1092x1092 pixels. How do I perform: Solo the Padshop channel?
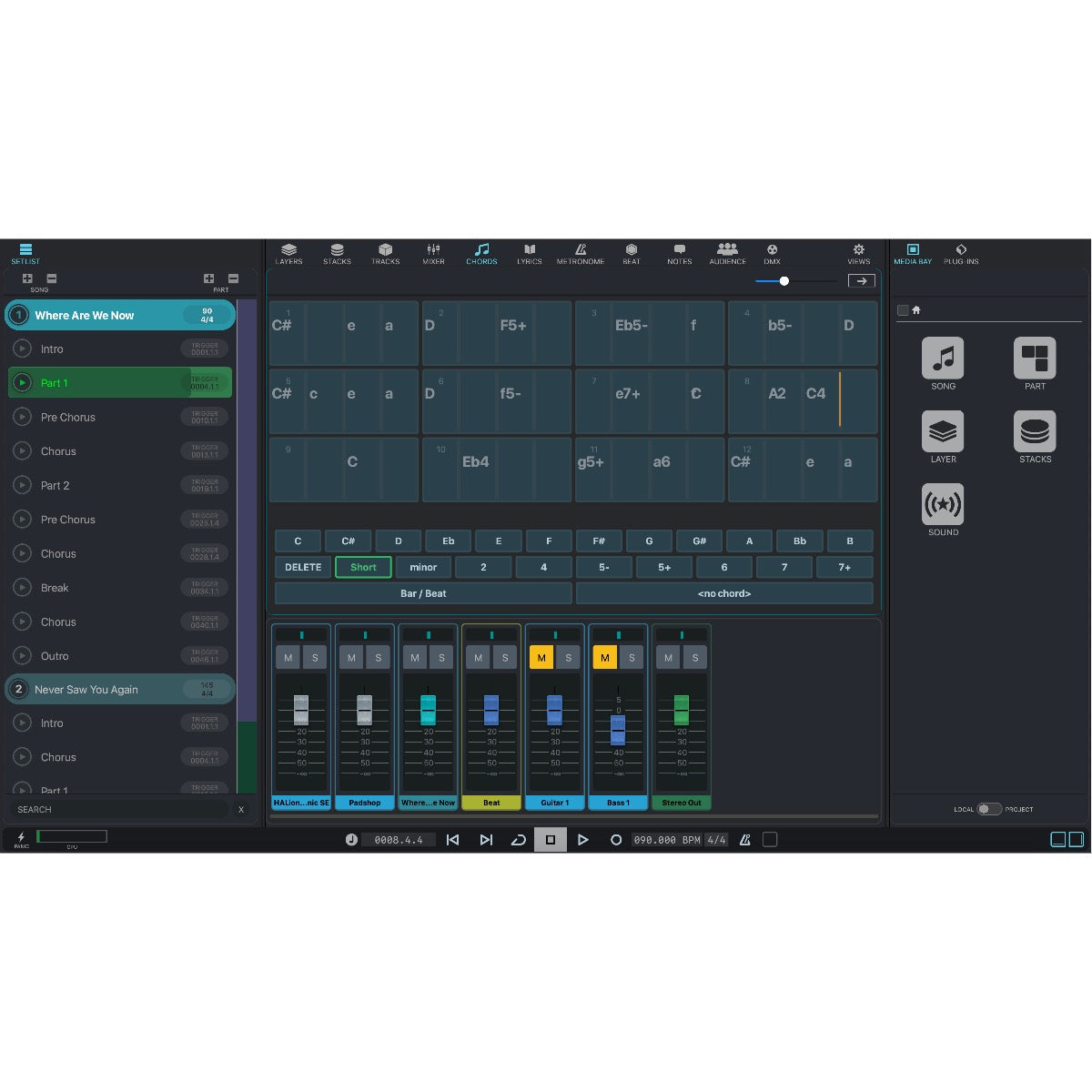click(379, 657)
